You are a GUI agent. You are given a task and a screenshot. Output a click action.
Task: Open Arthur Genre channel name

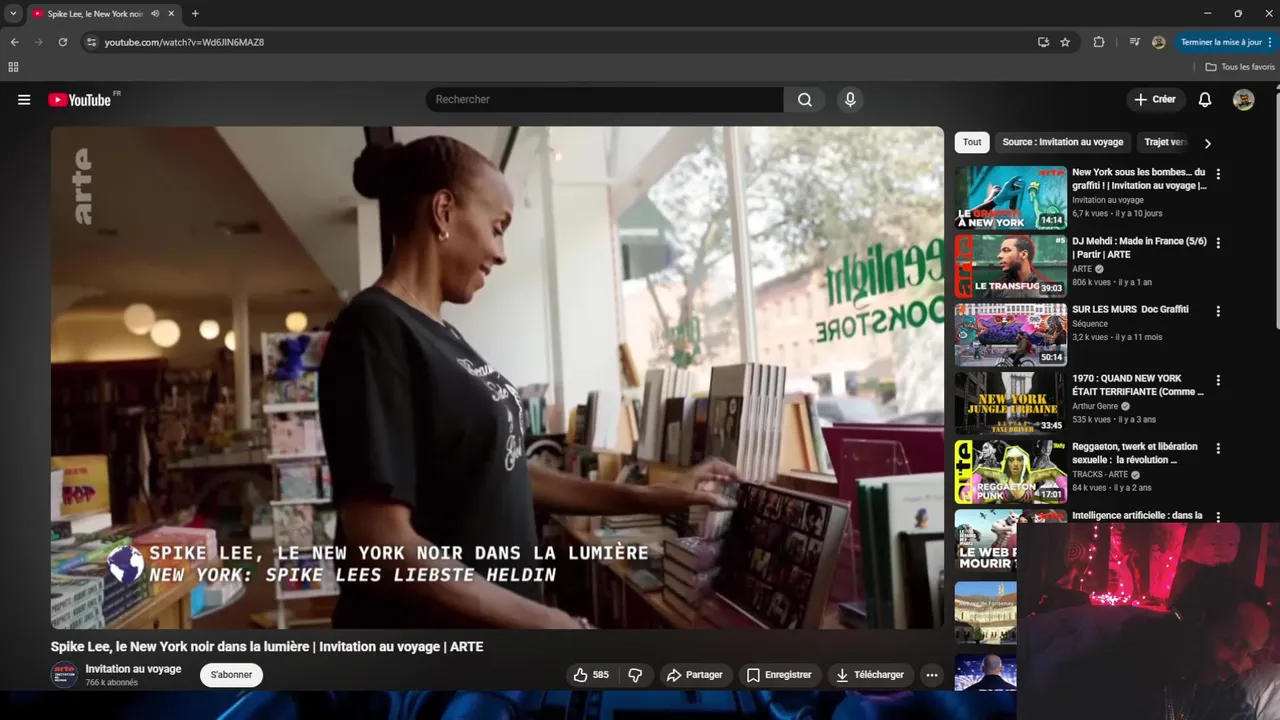pos(1095,406)
